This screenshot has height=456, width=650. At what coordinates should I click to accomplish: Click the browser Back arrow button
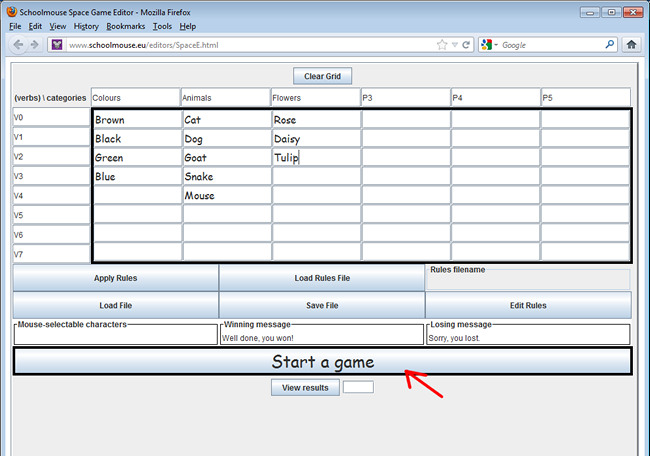point(17,45)
